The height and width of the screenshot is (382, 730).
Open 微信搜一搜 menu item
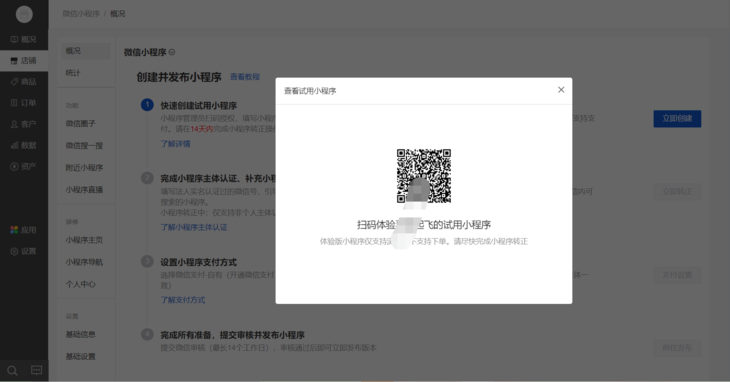[84, 146]
